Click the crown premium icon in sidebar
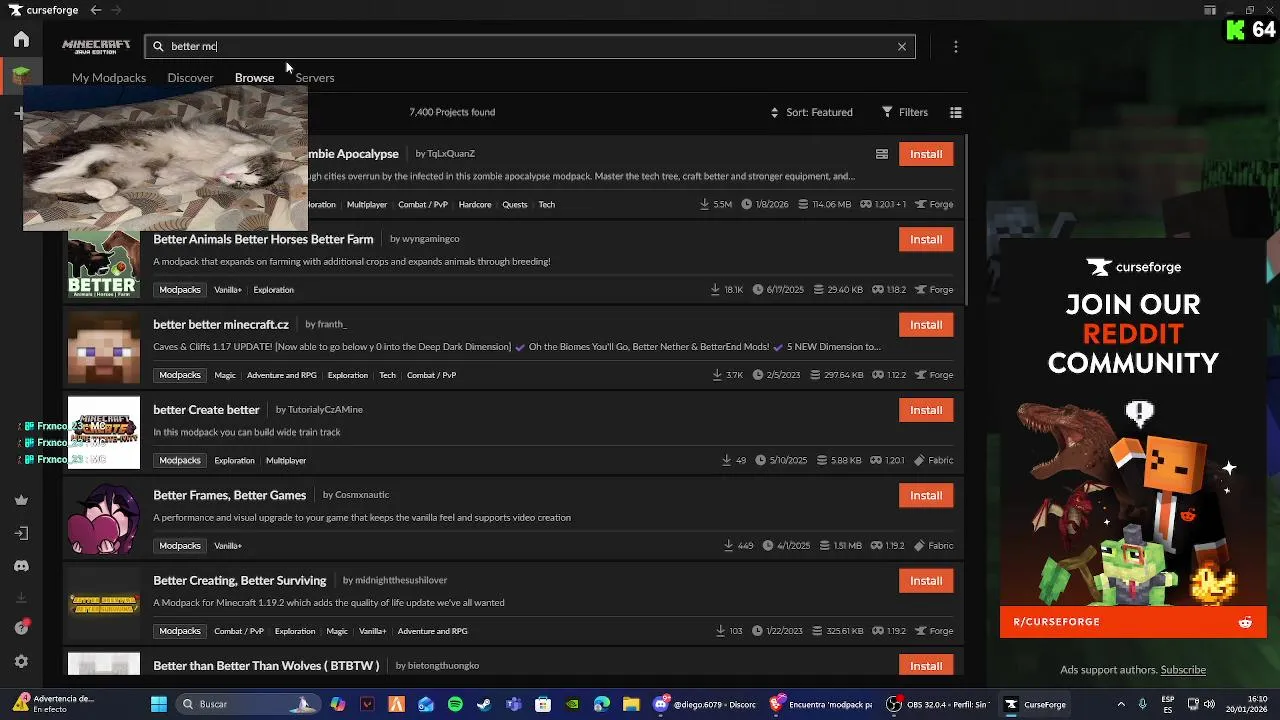Viewport: 1280px width, 720px height. pos(21,500)
